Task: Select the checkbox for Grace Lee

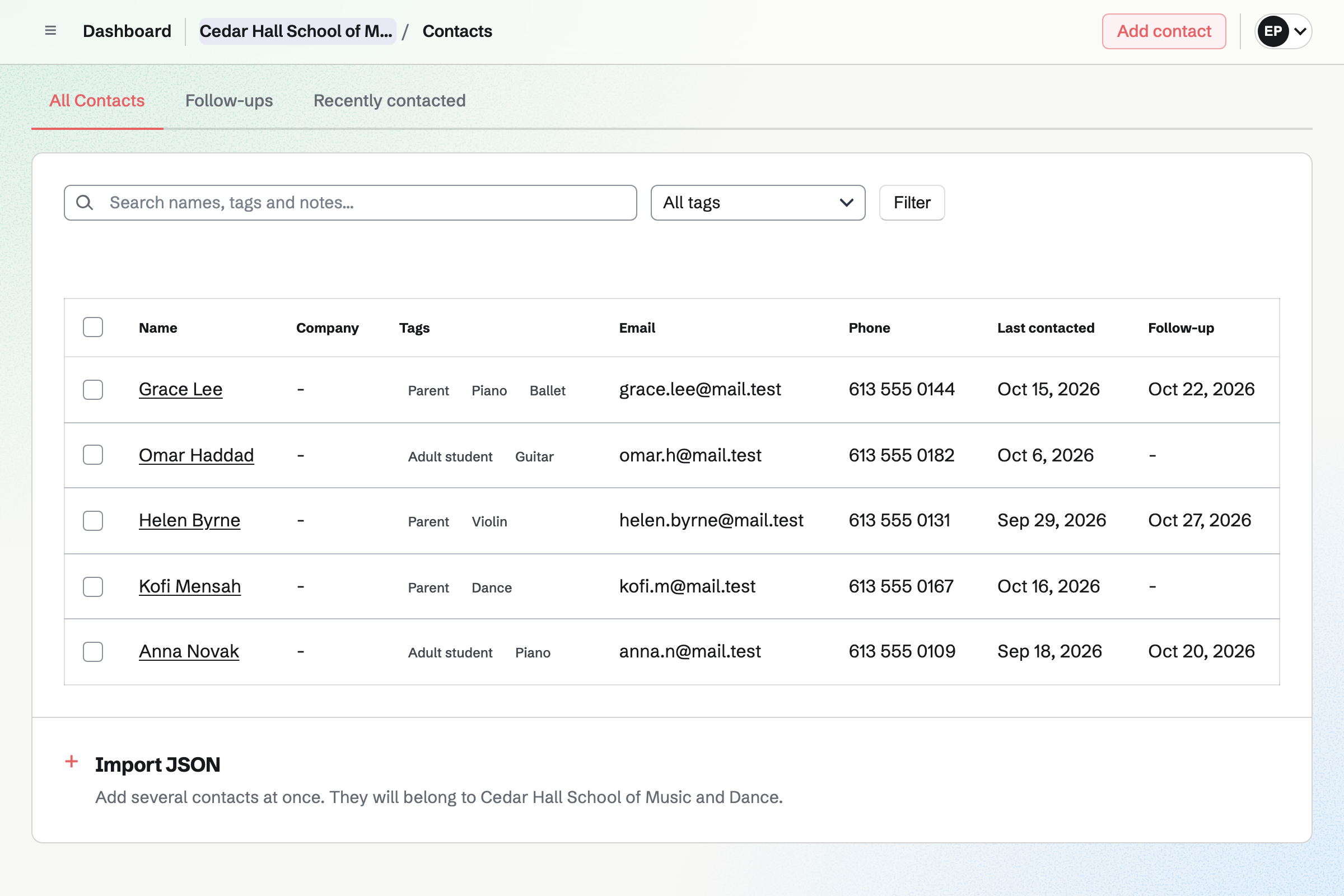Action: tap(92, 389)
